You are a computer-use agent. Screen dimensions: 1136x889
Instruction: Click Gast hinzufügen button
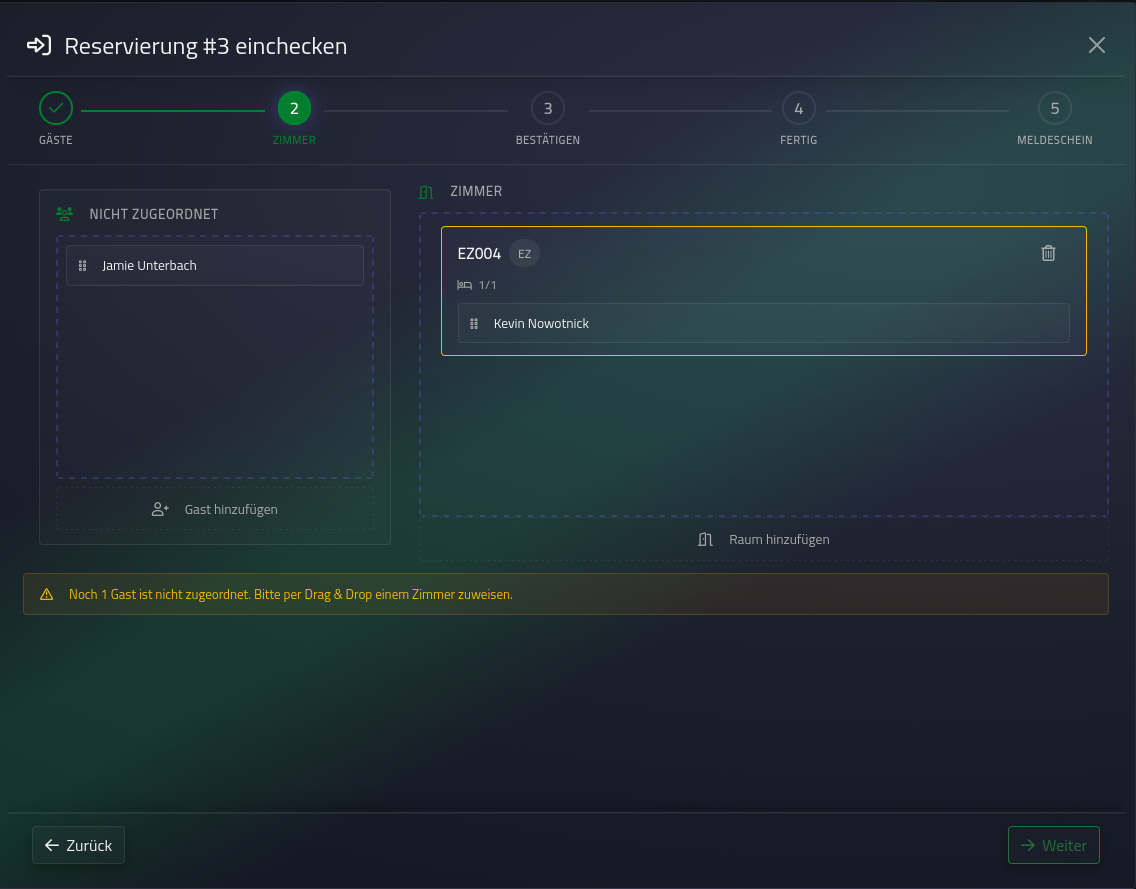pyautogui.click(x=215, y=509)
